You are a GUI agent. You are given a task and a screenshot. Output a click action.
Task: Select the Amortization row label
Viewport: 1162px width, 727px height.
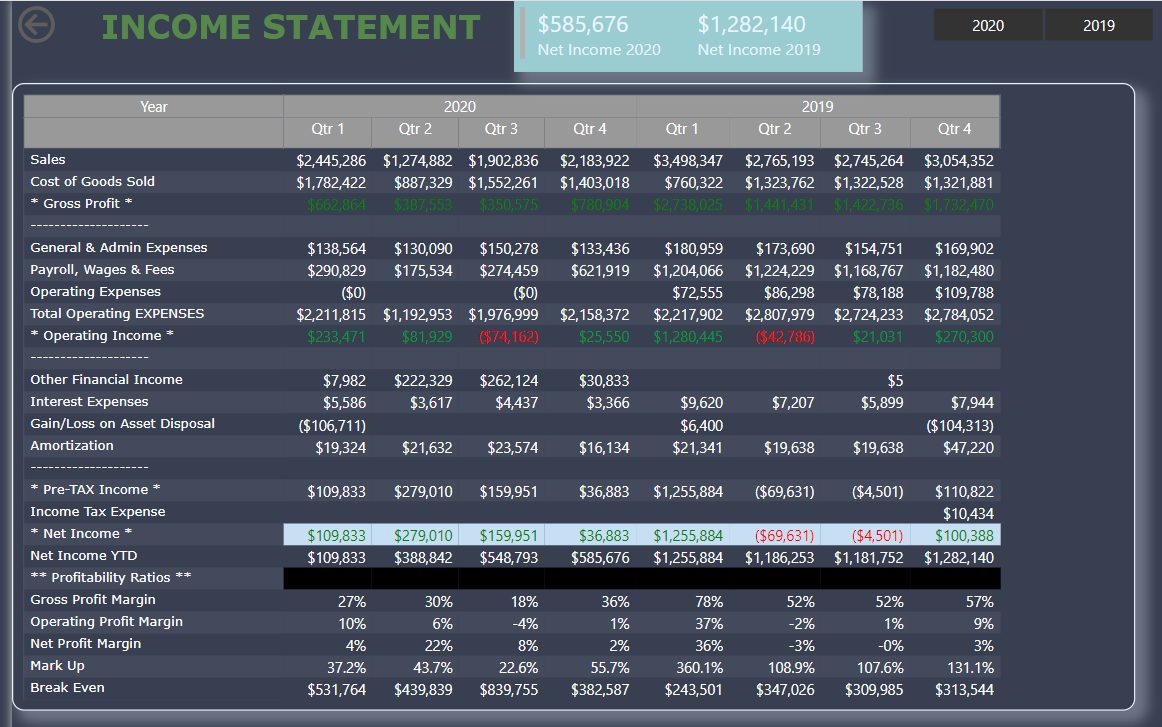[x=72, y=445]
